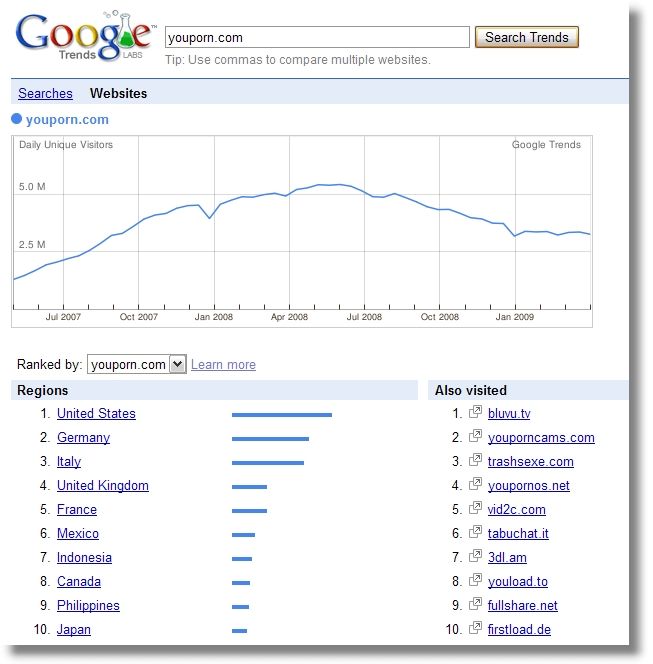This screenshot has width=653, height=664.
Task: Click external link icon next to 3dl.am
Action: click(x=475, y=556)
